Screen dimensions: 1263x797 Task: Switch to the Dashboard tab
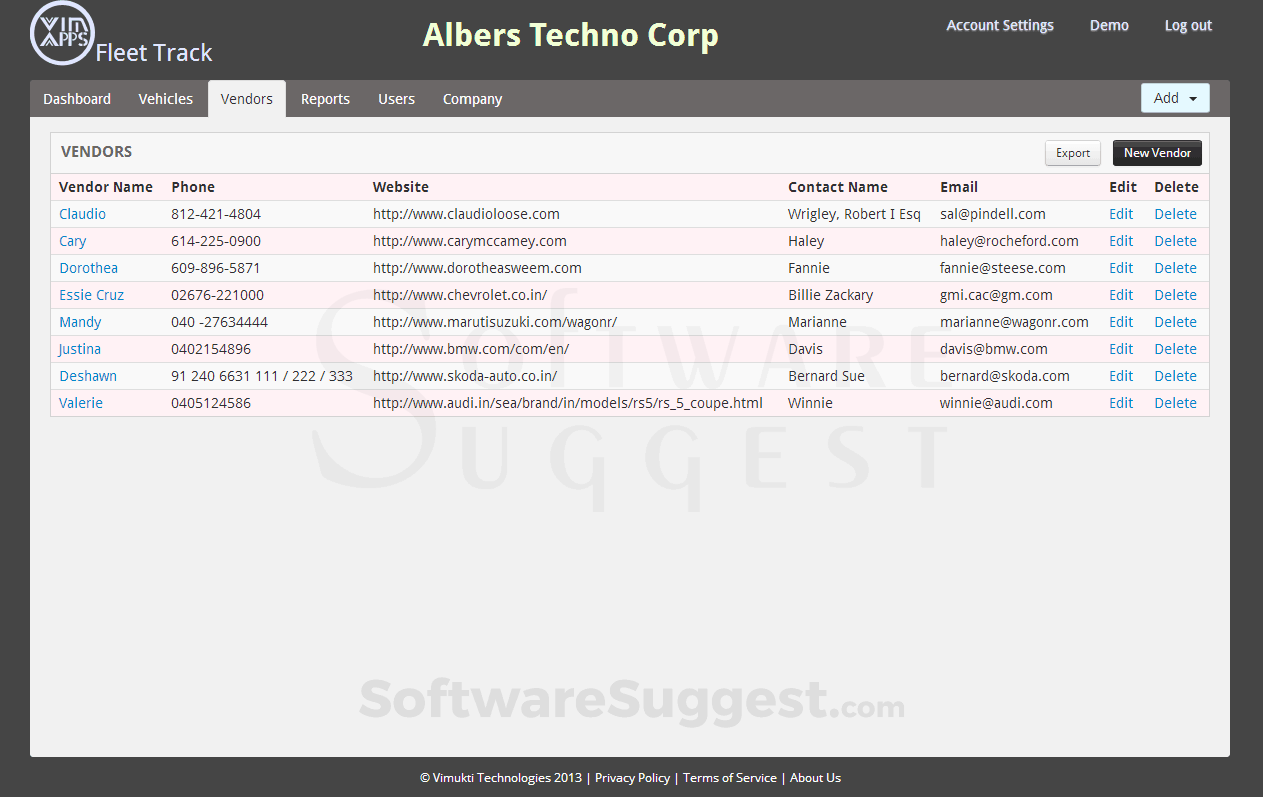(77, 99)
